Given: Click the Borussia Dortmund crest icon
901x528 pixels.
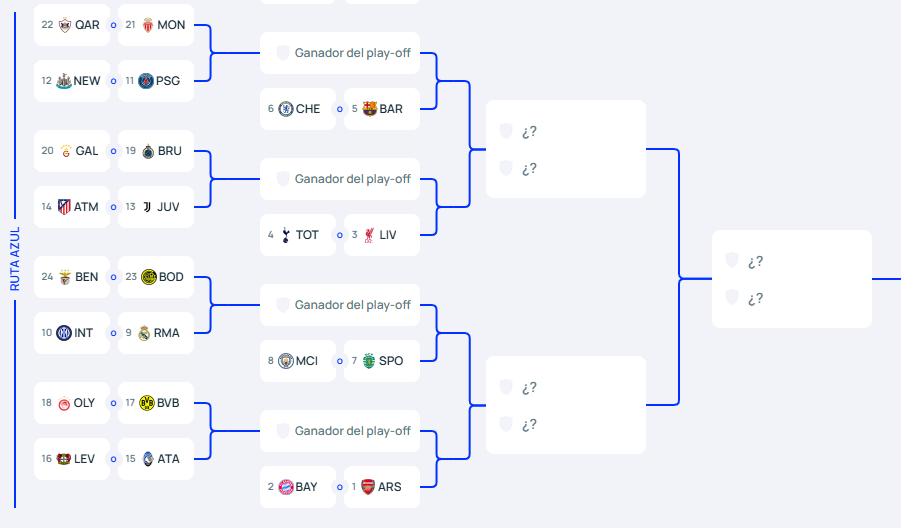Looking at the screenshot, I should click(148, 403).
